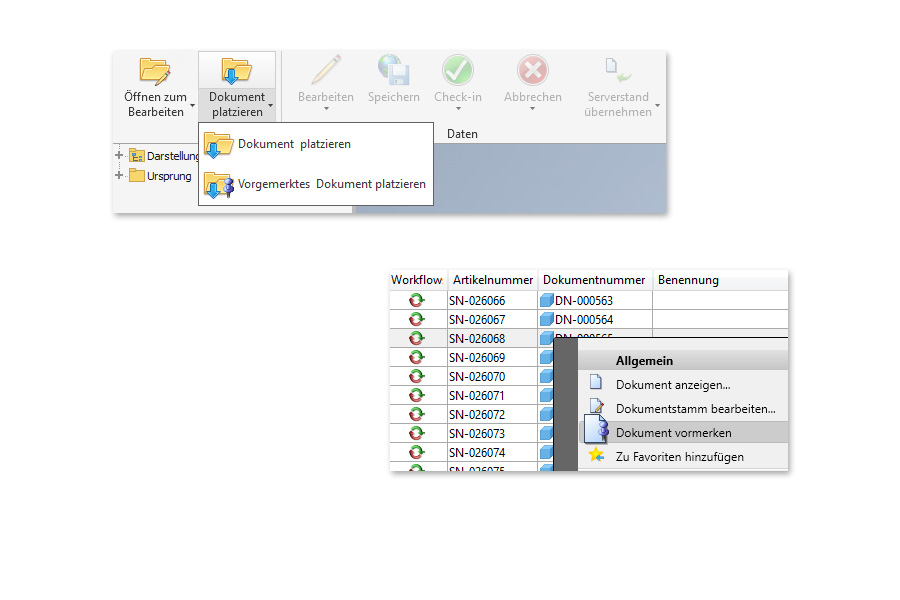Select Dokument vormerken in context menu
The image size is (900, 600).
[673, 433]
